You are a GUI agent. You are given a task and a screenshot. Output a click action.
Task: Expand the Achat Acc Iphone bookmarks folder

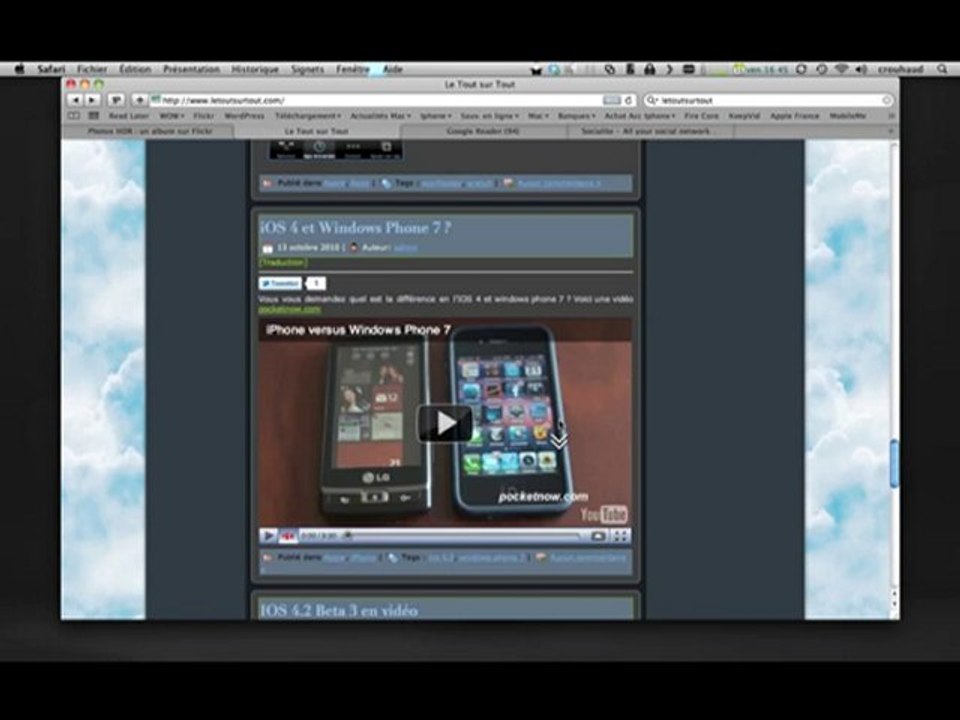640,115
